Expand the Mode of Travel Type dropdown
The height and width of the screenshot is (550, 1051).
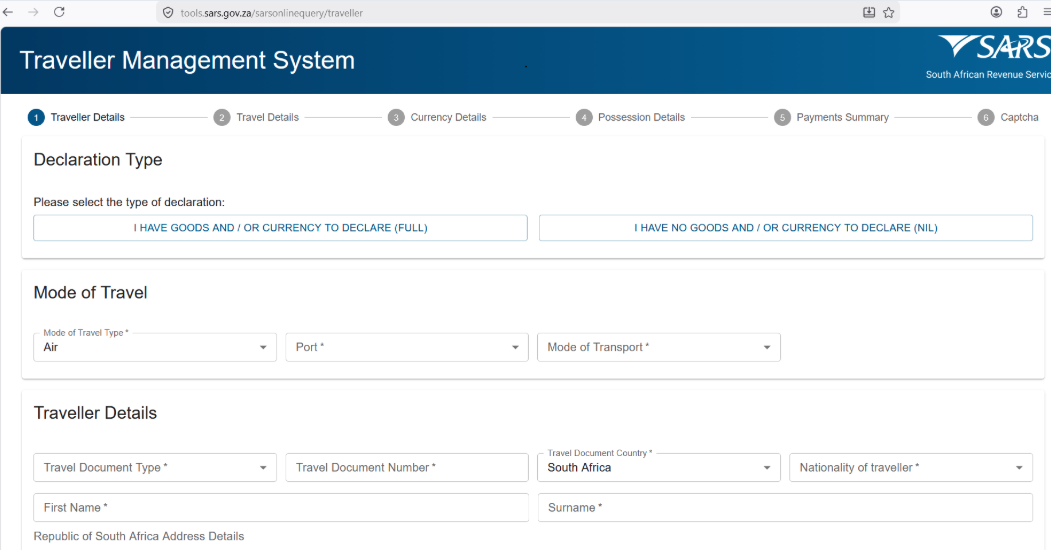tap(155, 347)
